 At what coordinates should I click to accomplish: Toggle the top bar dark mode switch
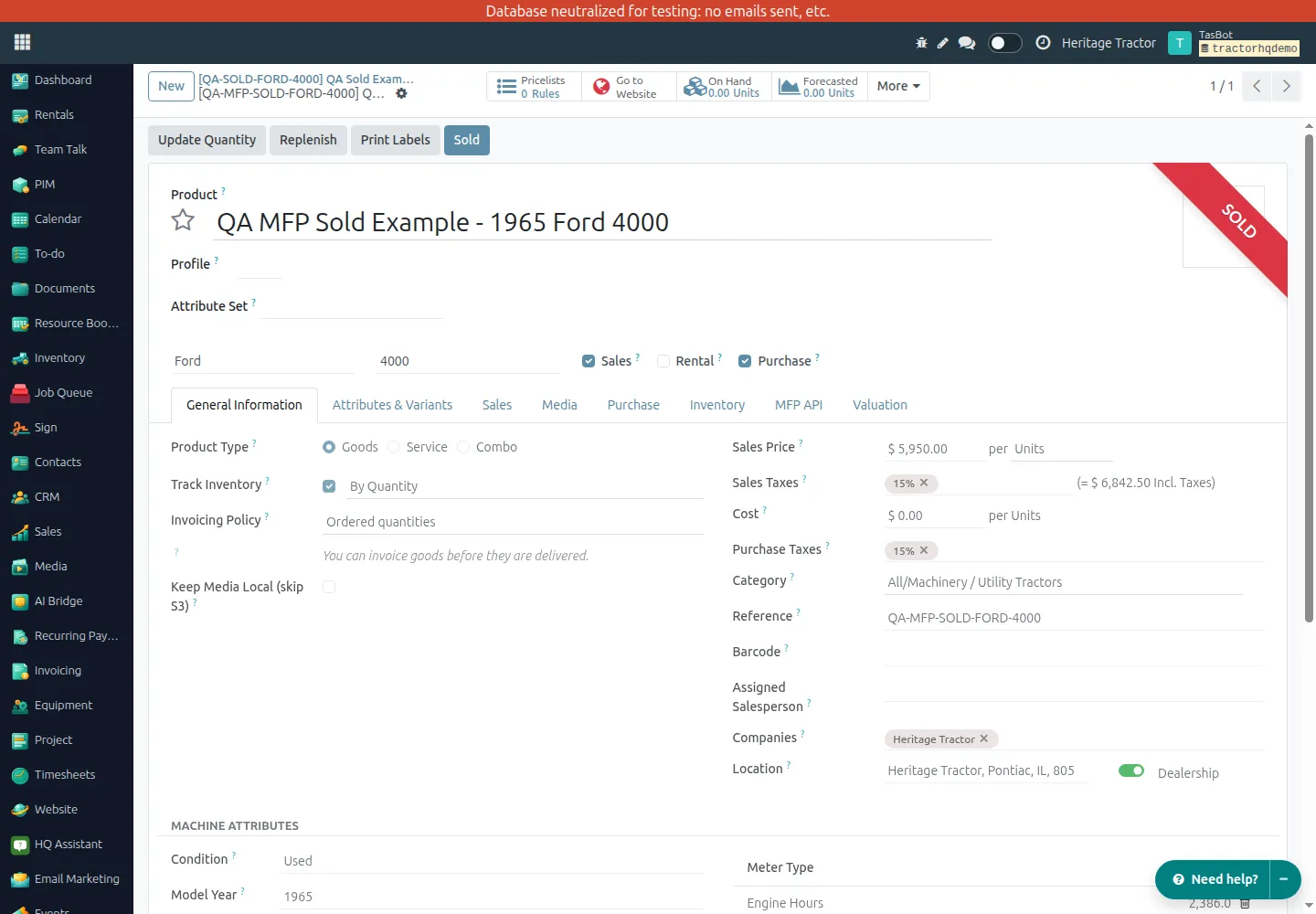pos(1005,43)
